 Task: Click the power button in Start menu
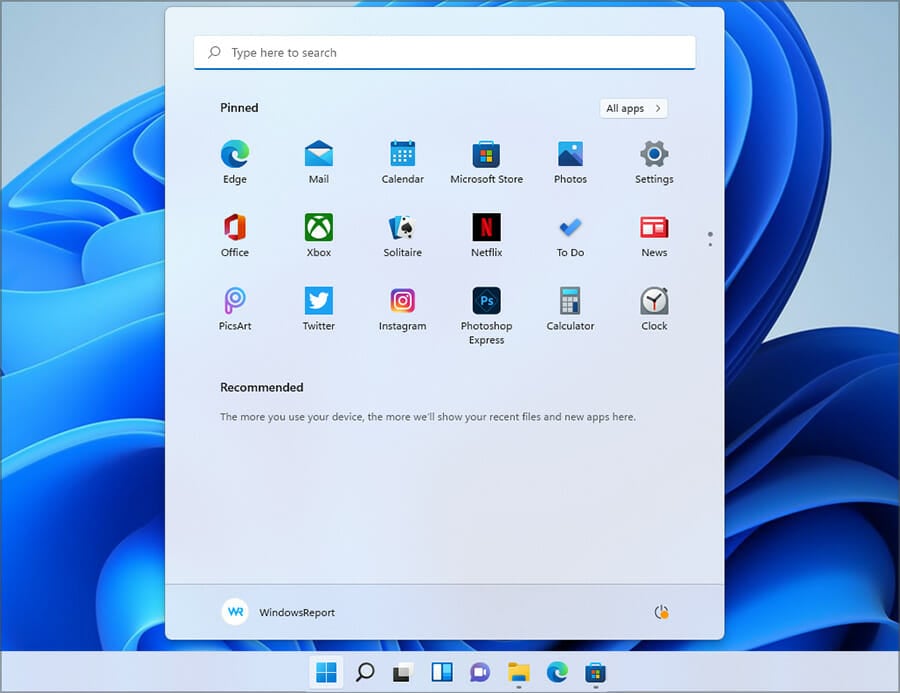661,612
